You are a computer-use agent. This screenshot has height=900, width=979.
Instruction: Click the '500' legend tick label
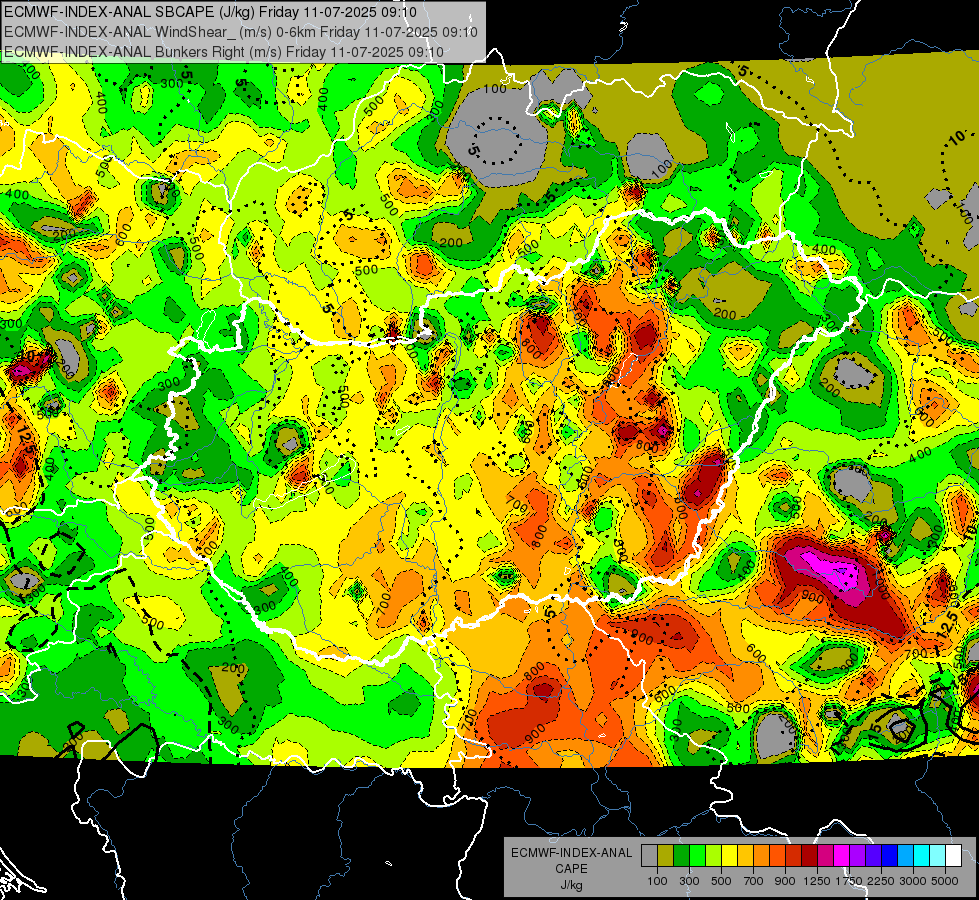point(721,881)
